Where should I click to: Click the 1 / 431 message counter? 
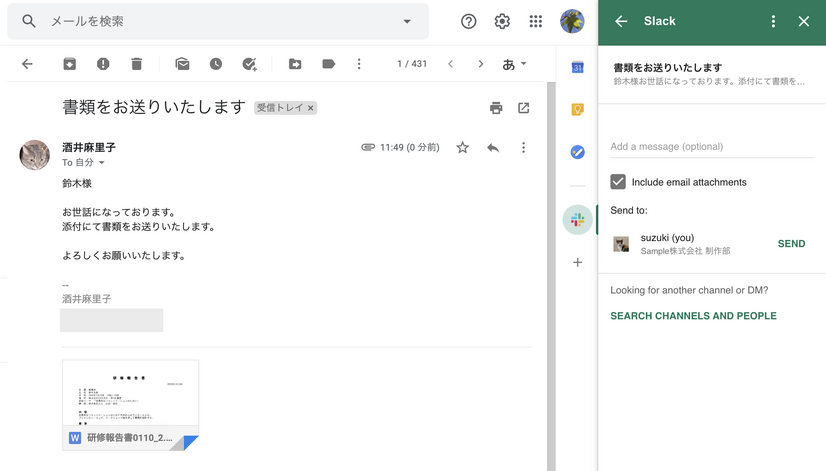412,64
